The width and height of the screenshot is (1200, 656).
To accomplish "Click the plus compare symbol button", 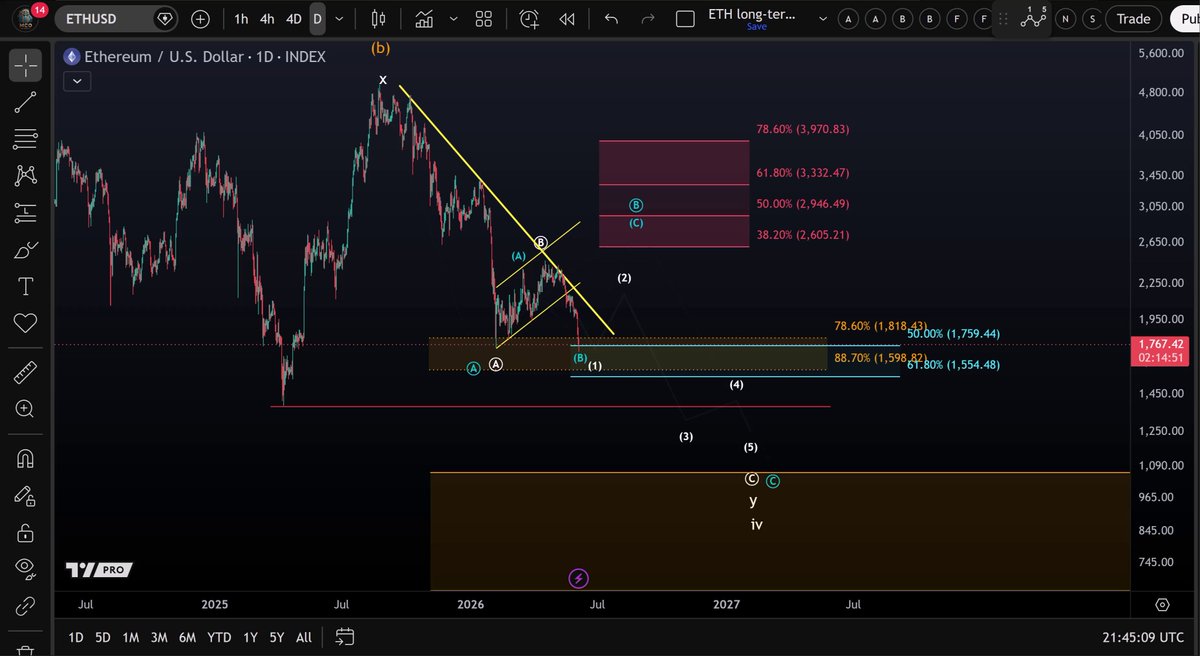I will (201, 18).
